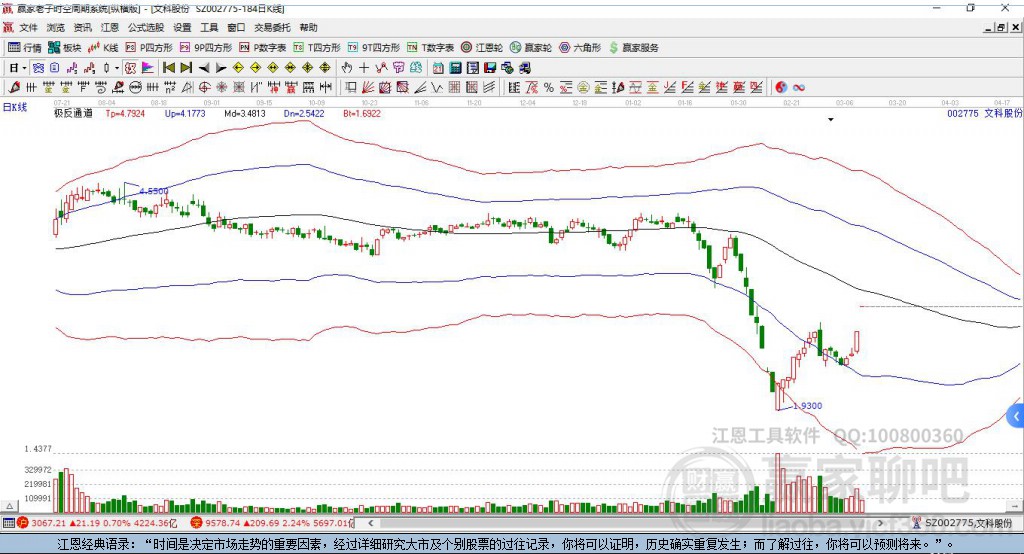Open the 板块 sector view
The width and height of the screenshot is (1024, 554).
coord(65,48)
